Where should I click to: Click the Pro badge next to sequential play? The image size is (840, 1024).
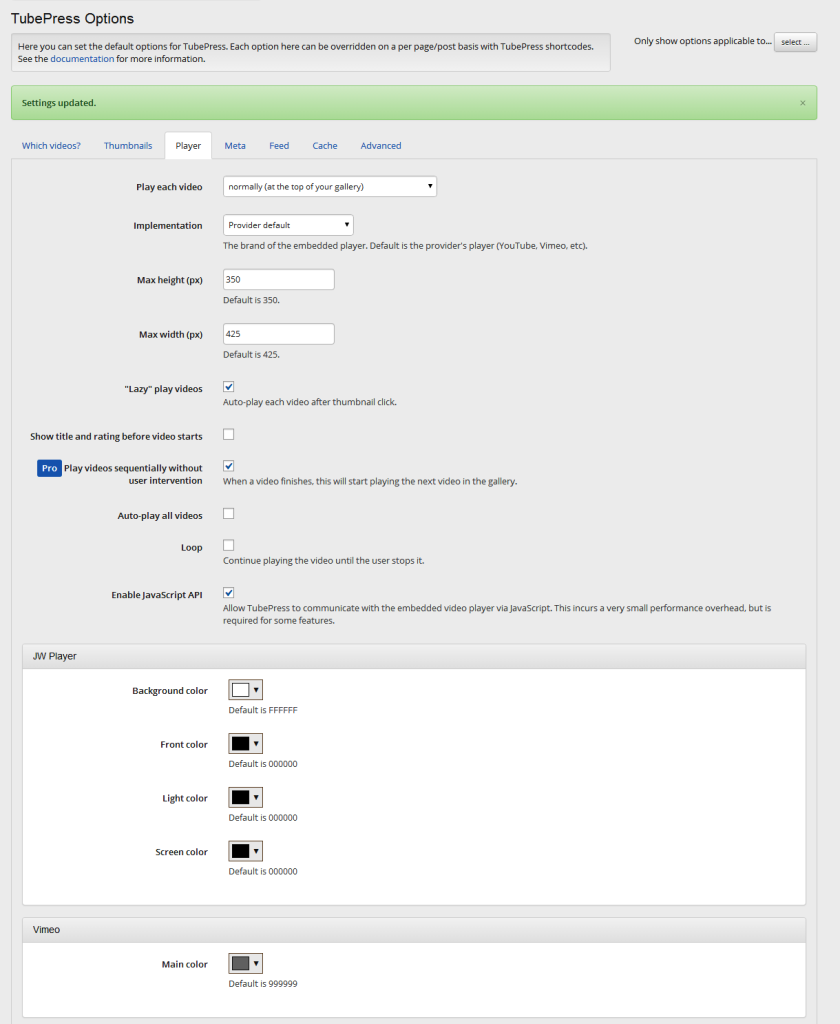tap(50, 468)
